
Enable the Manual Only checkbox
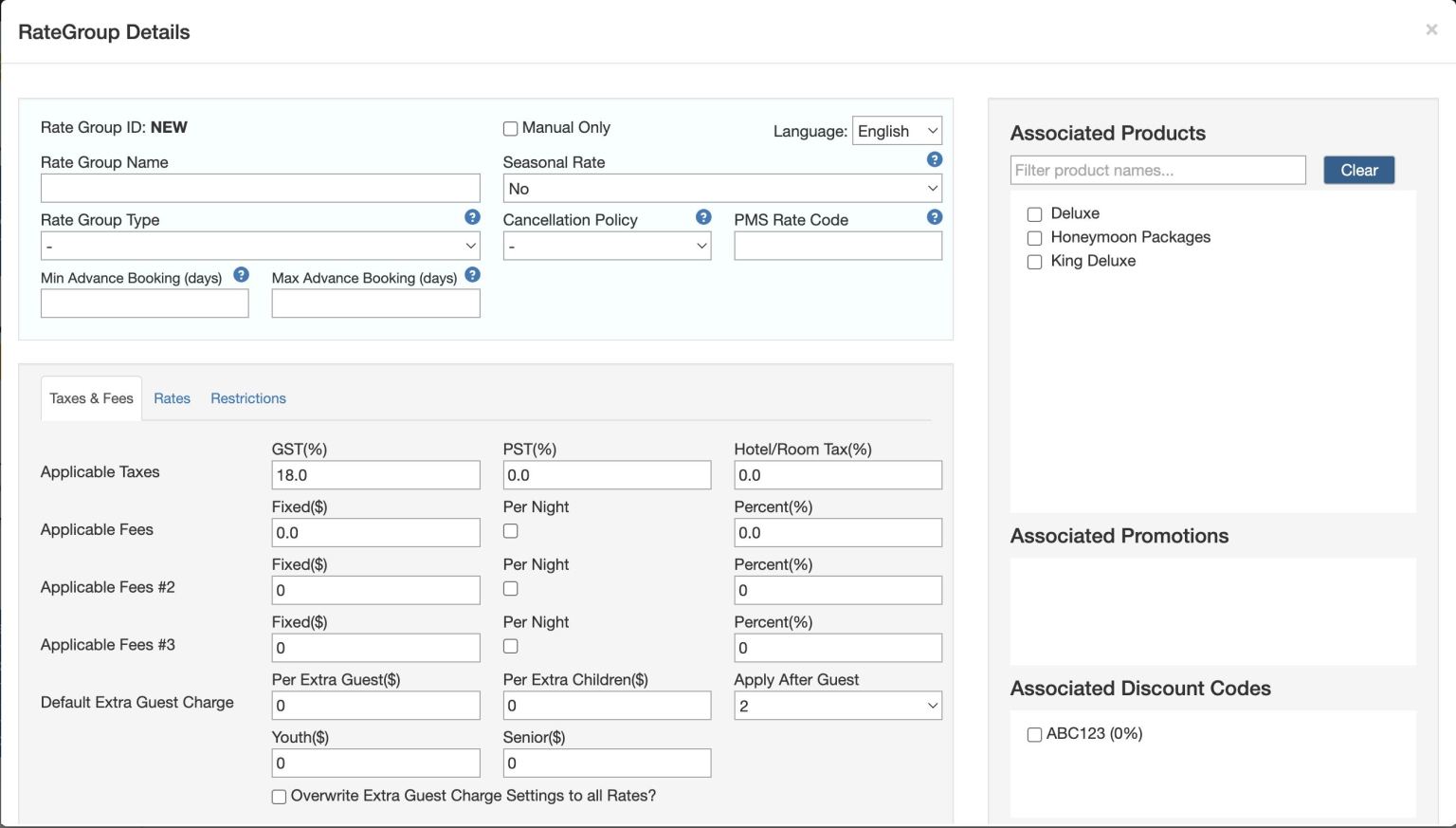pyautogui.click(x=510, y=128)
